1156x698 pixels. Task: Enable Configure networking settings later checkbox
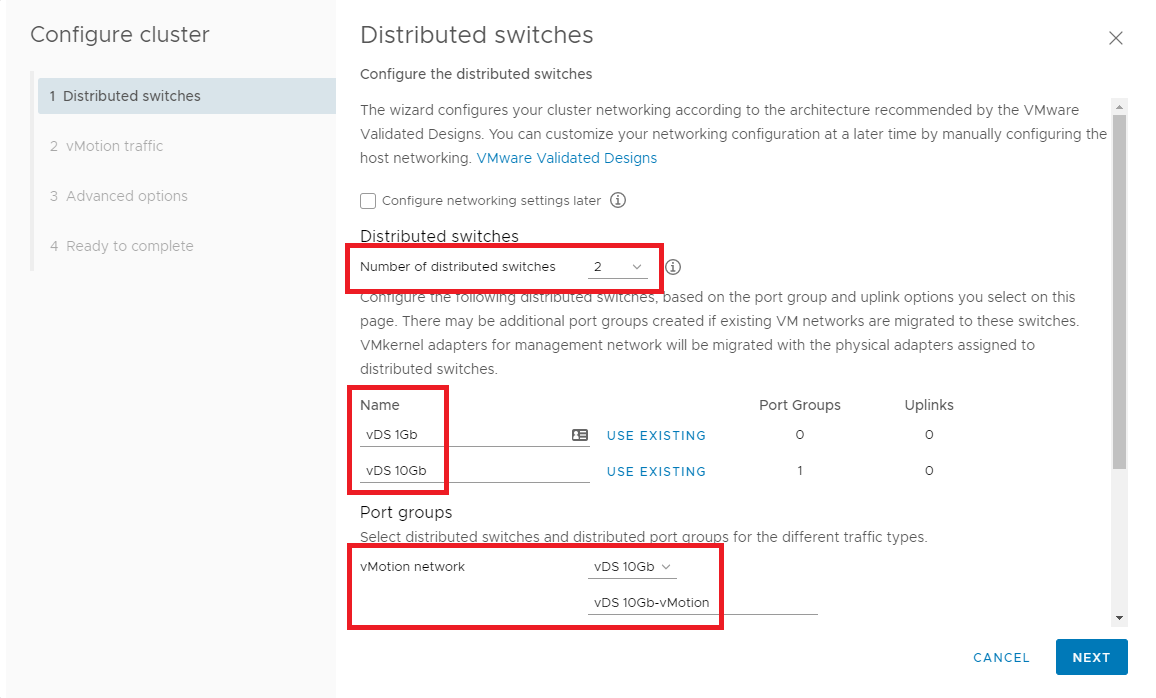point(368,201)
